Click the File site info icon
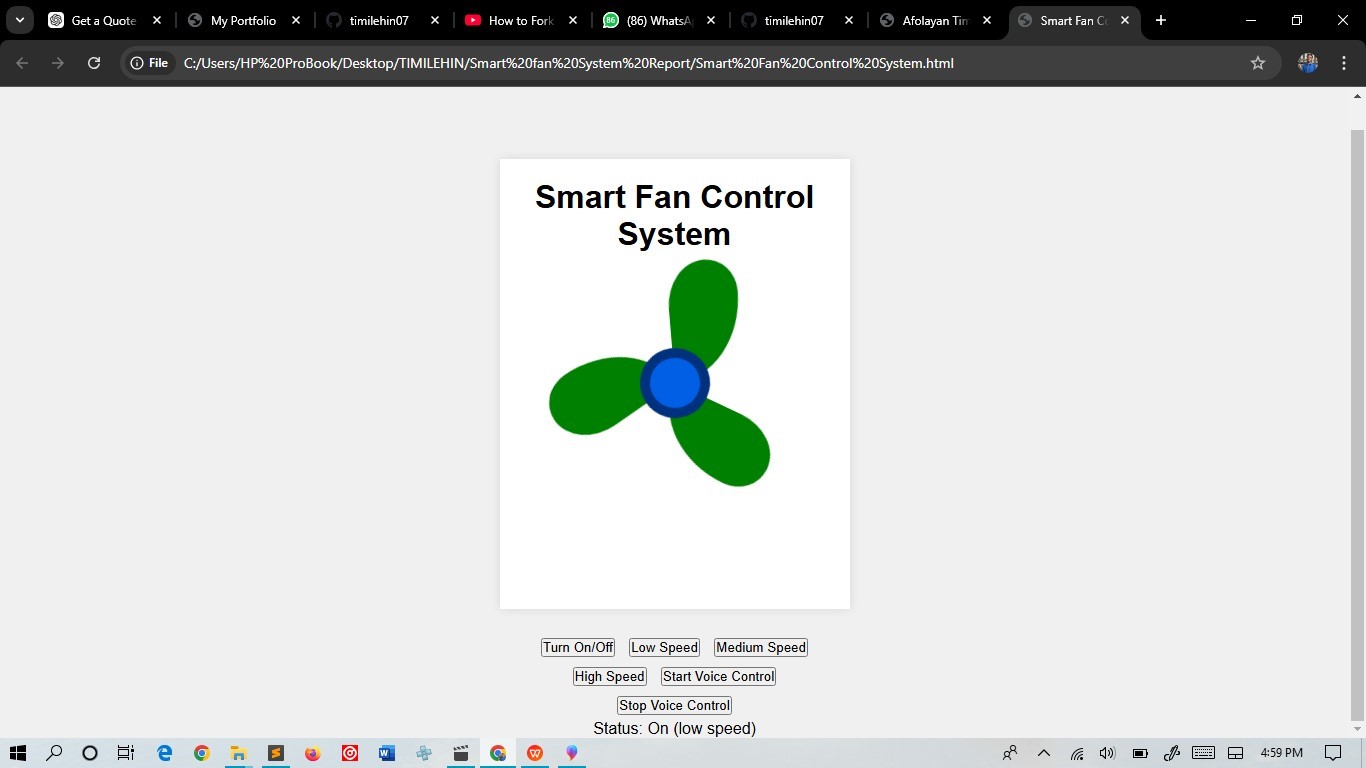 [149, 63]
